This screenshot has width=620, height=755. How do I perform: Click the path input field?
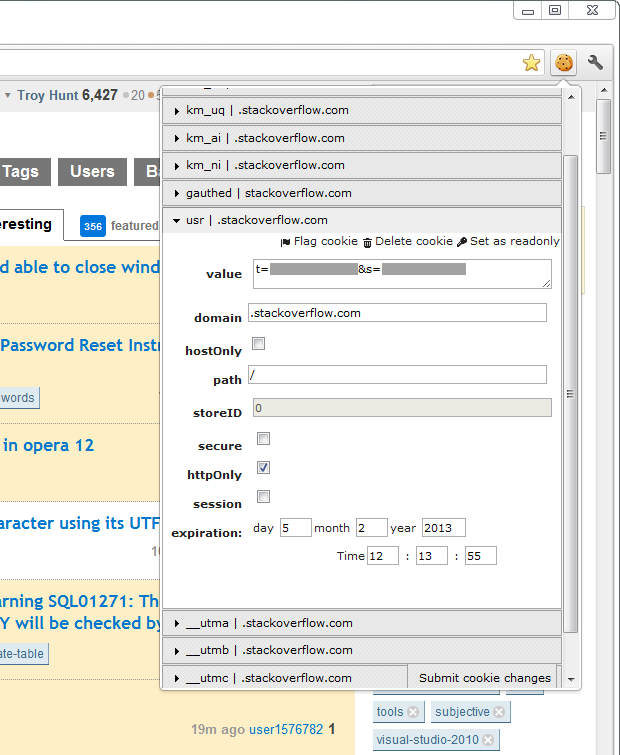(397, 375)
